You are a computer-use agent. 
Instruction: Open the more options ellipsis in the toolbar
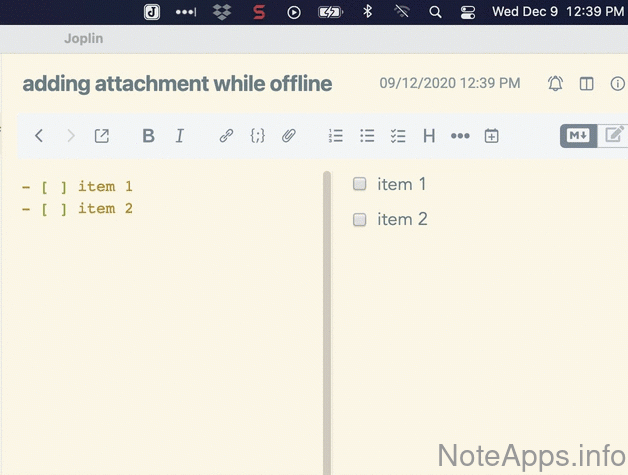(460, 136)
